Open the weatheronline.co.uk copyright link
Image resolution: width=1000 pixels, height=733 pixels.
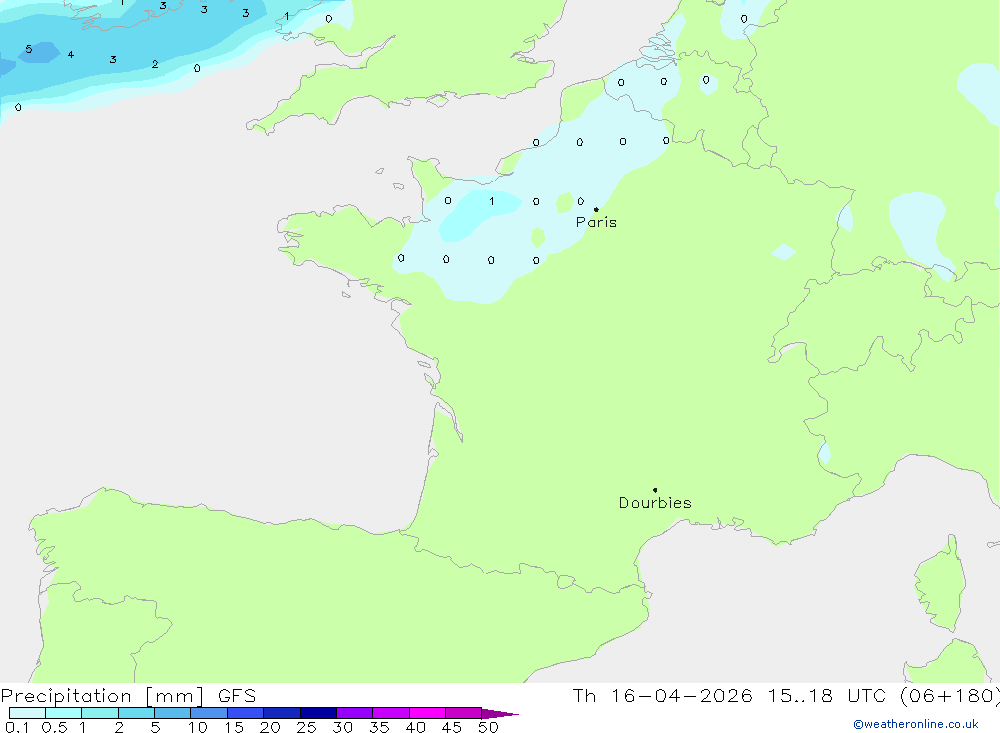[916, 724]
